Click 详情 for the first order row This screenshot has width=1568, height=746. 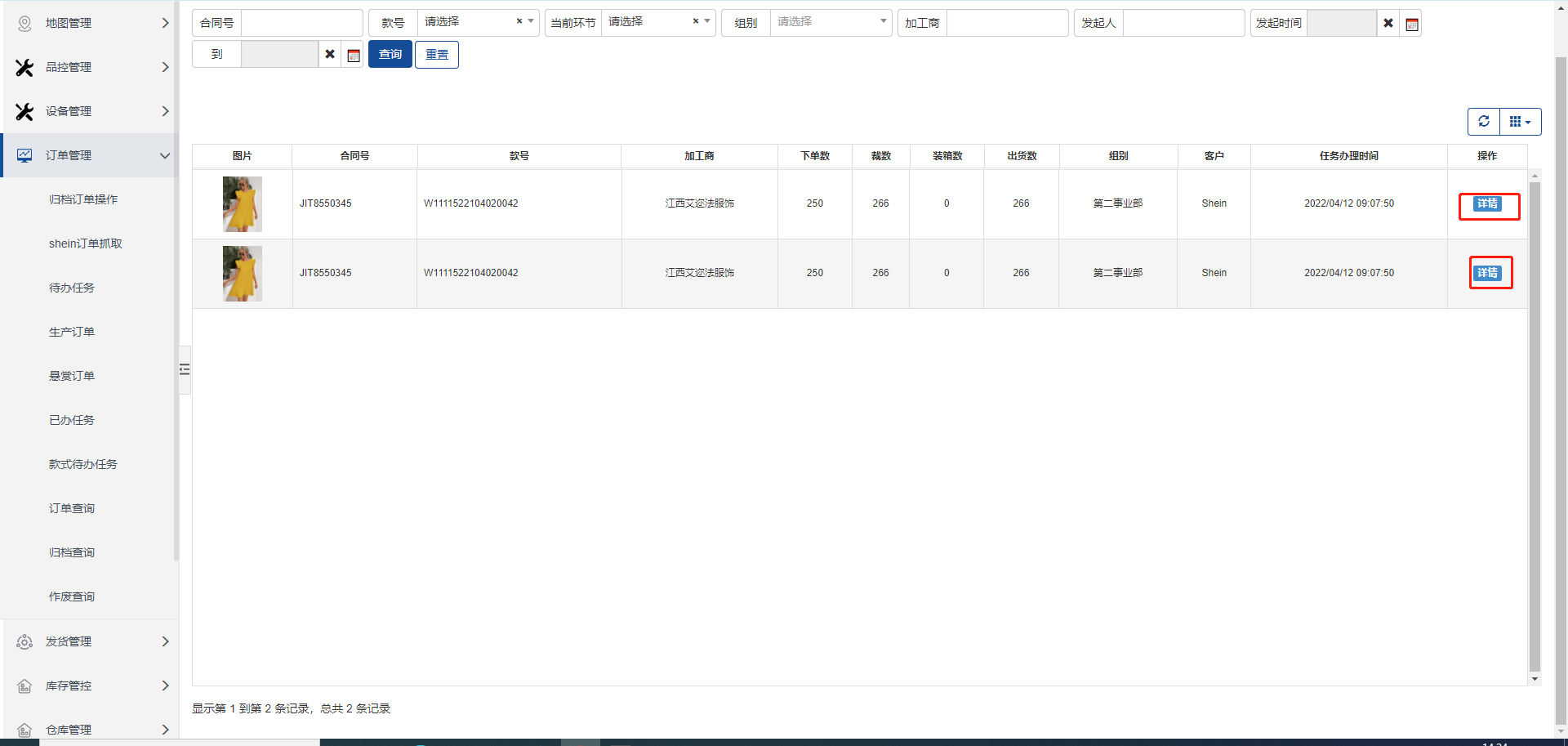coord(1487,204)
